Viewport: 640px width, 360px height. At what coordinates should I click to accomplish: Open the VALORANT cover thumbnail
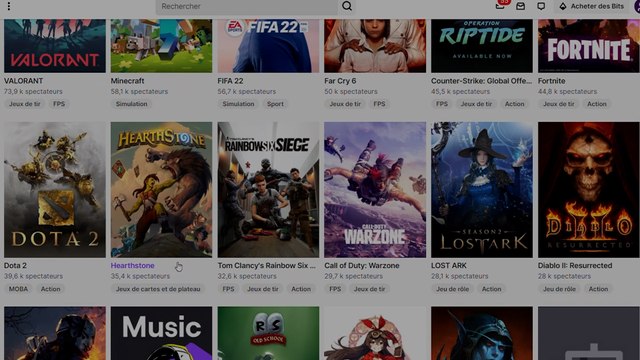[x=55, y=46]
